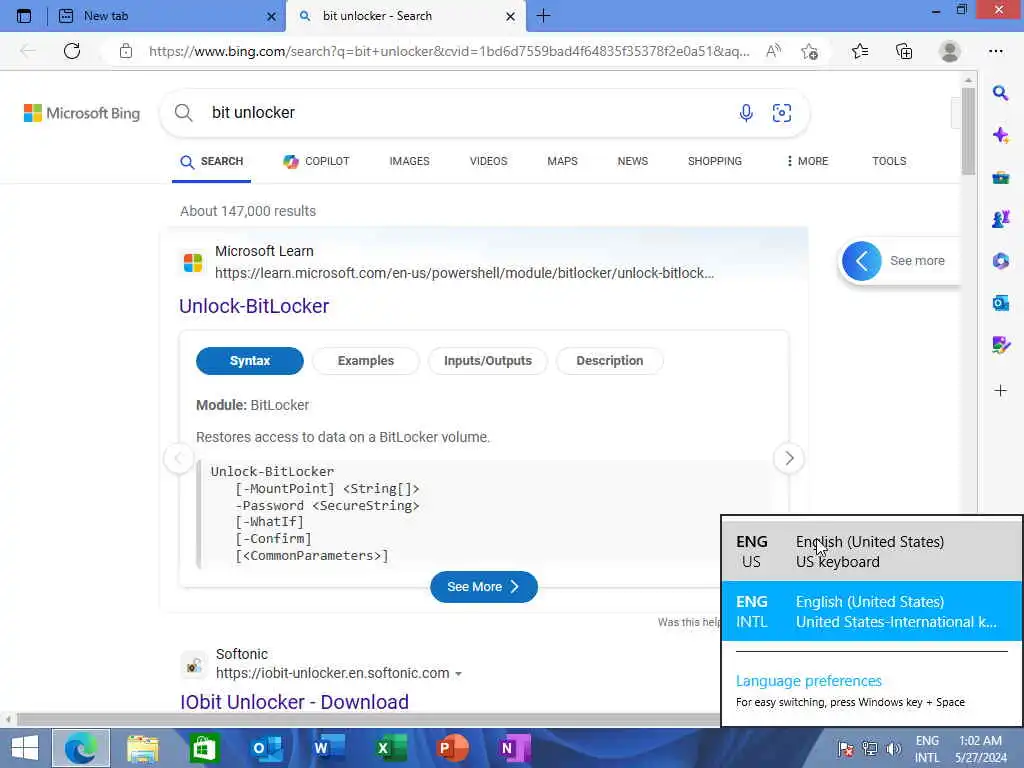Viewport: 1024px width, 768px height.
Task: Open the Favorites list
Action: [860, 51]
